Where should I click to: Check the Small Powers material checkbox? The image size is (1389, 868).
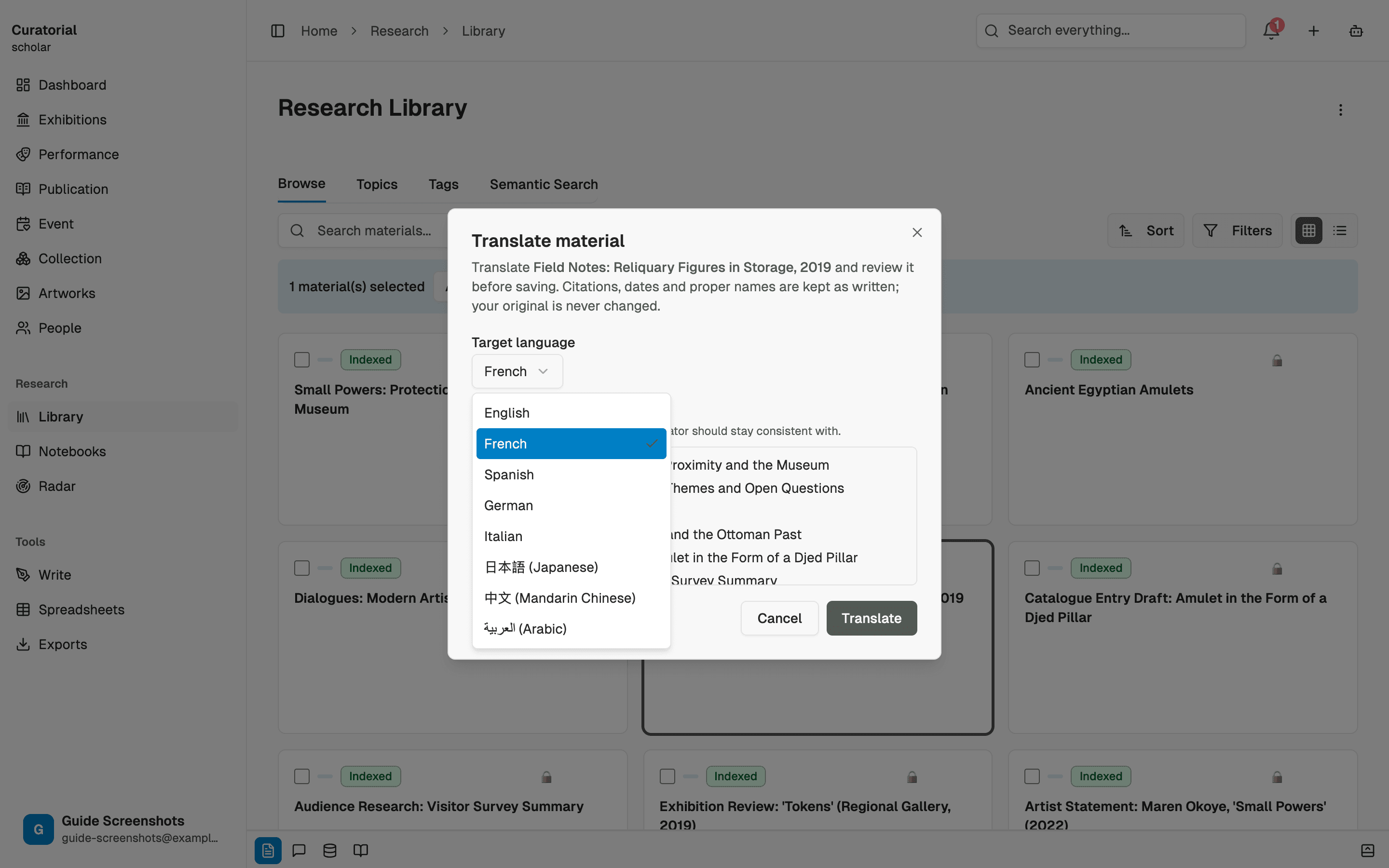pos(302,360)
